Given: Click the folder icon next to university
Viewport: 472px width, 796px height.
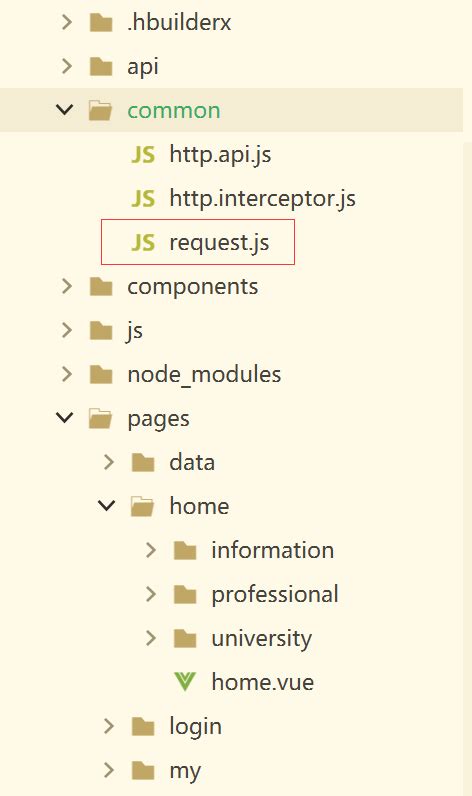Looking at the screenshot, I should click(185, 639).
